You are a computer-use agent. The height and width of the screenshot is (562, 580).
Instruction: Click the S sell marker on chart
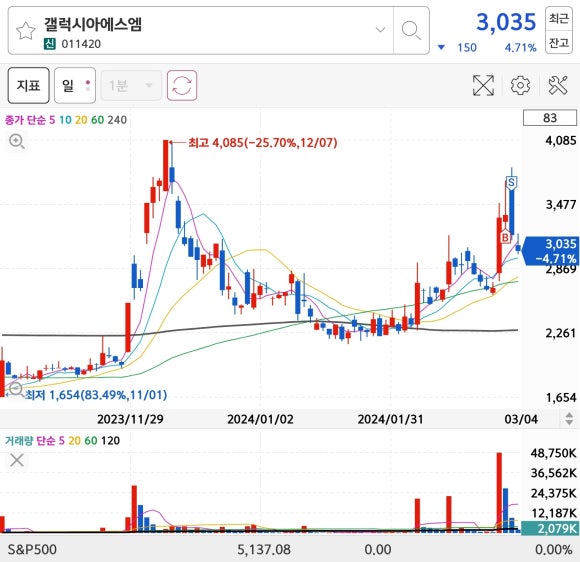pos(511,183)
